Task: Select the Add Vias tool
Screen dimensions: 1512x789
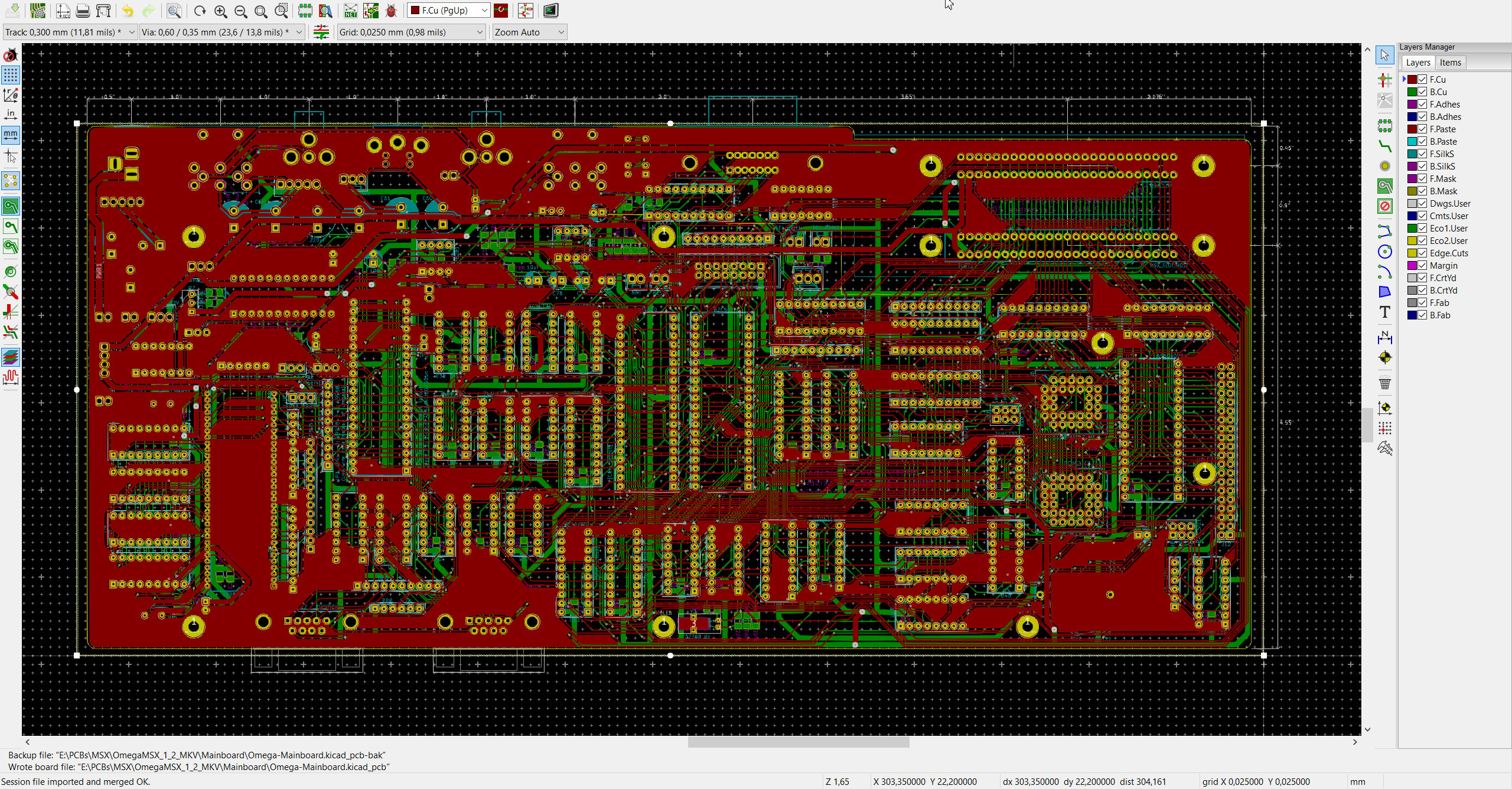Action: click(1384, 166)
